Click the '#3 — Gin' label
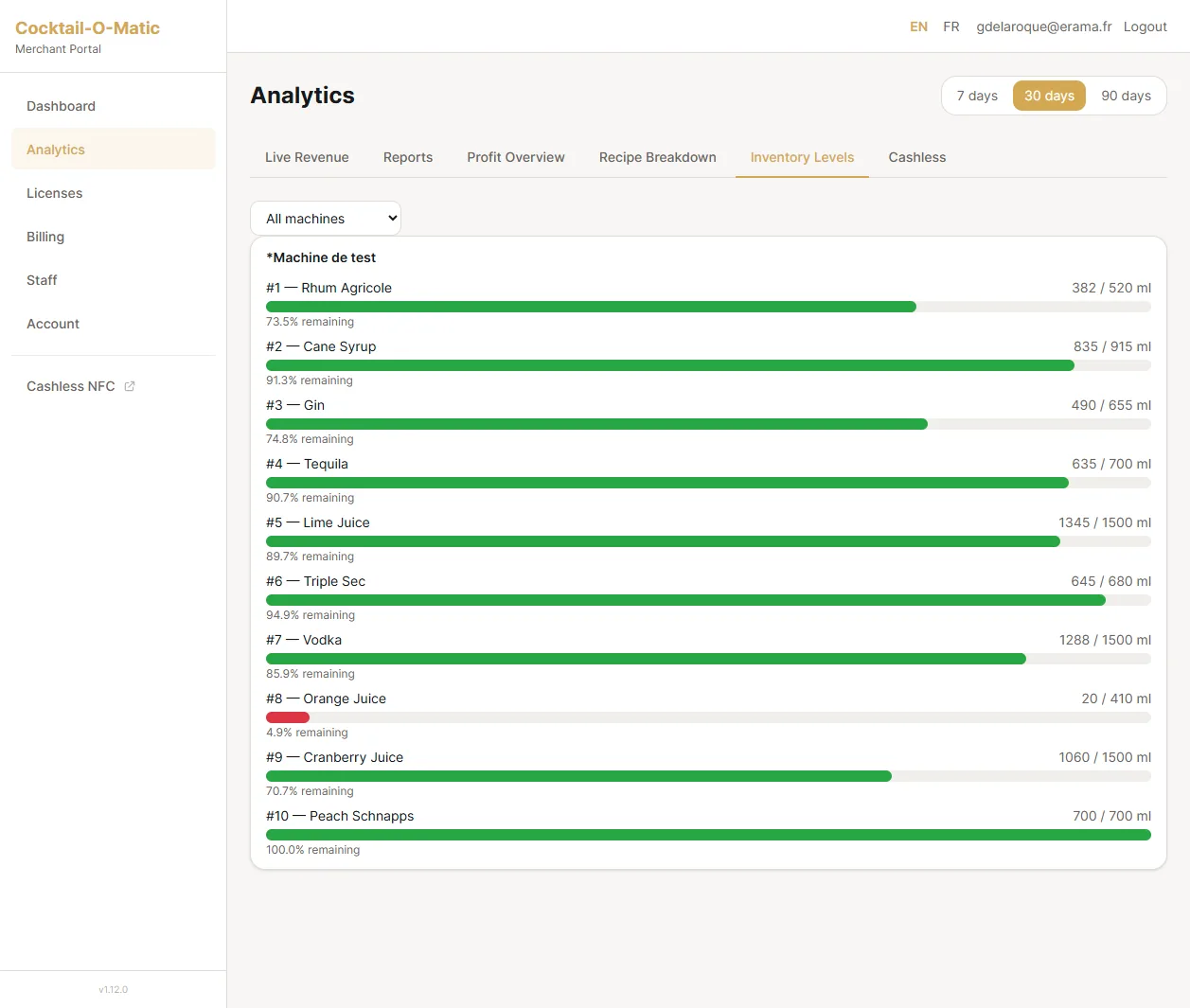Viewport: 1190px width, 1008px height. point(295,405)
